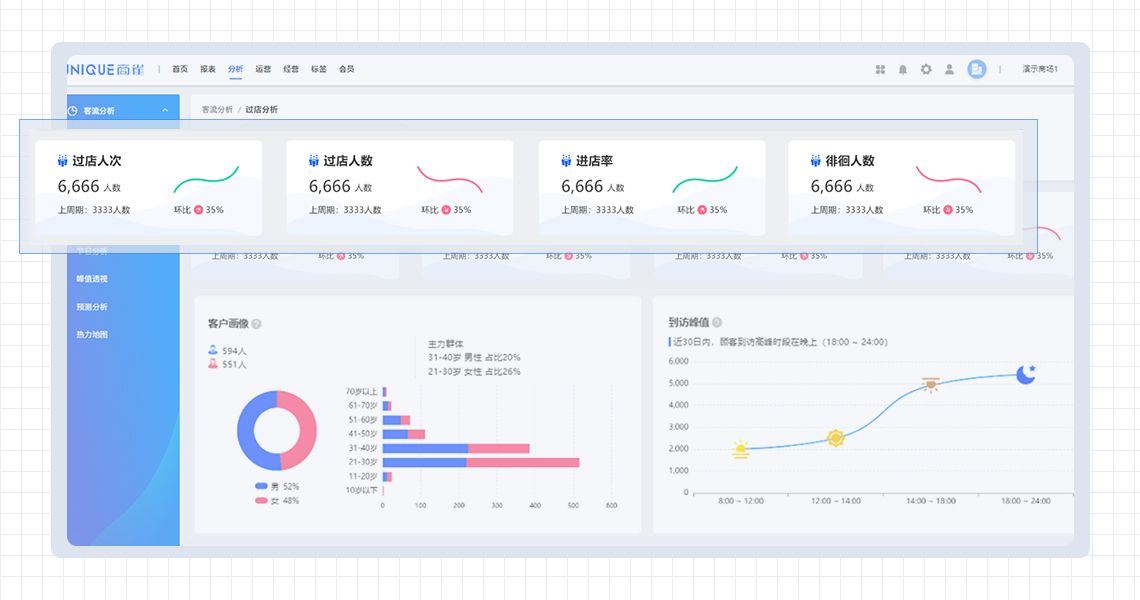Switch to the 分析 top navigation tab
Image resolution: width=1140 pixels, height=600 pixels.
235,70
